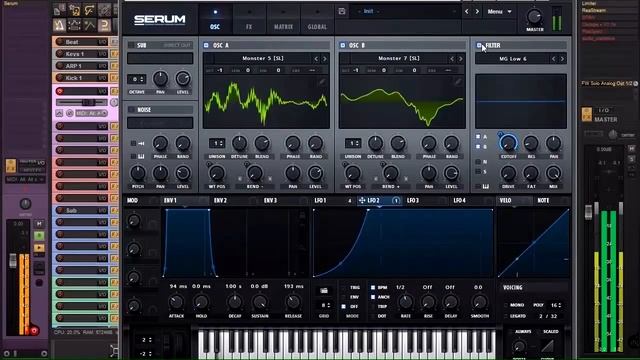Switch to the MATRIX tab
640x360 pixels.
283,19
